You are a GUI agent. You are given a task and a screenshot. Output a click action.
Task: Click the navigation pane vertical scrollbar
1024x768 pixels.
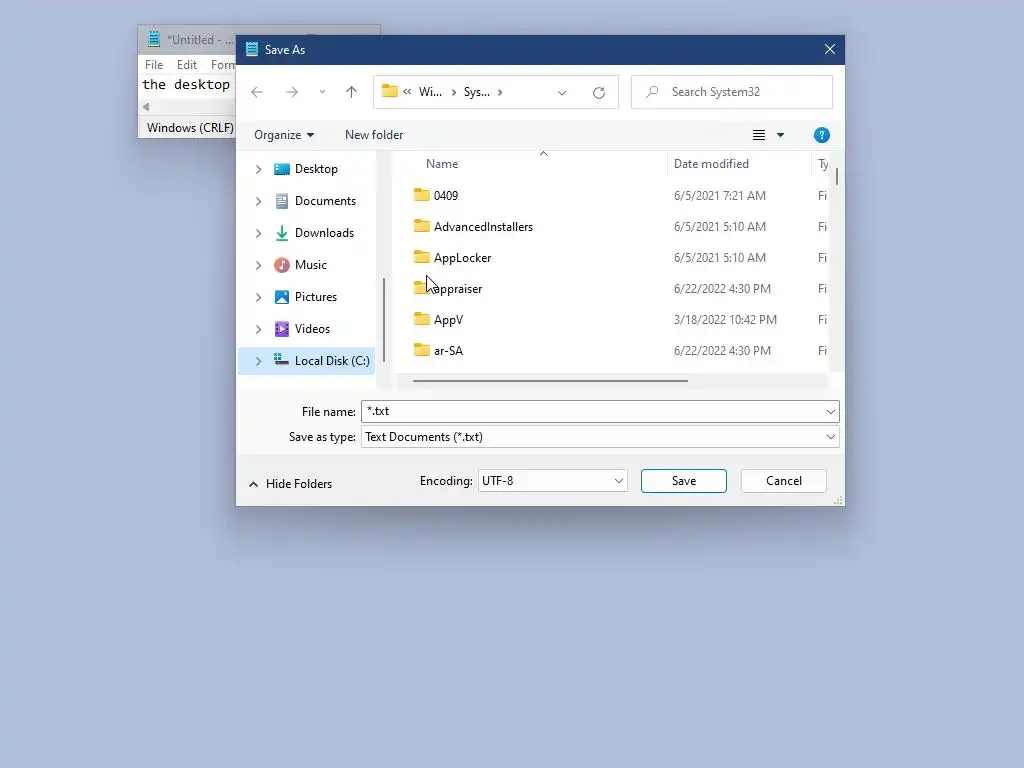click(x=384, y=319)
